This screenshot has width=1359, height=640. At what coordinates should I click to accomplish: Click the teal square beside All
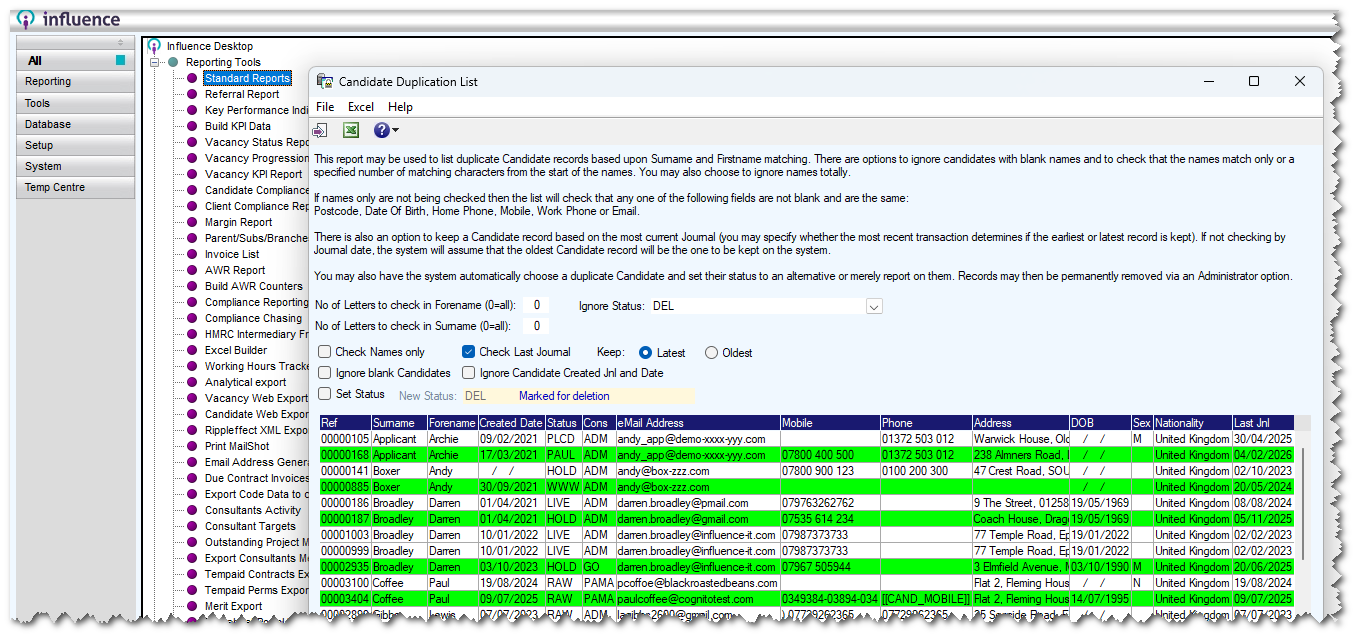(x=121, y=61)
